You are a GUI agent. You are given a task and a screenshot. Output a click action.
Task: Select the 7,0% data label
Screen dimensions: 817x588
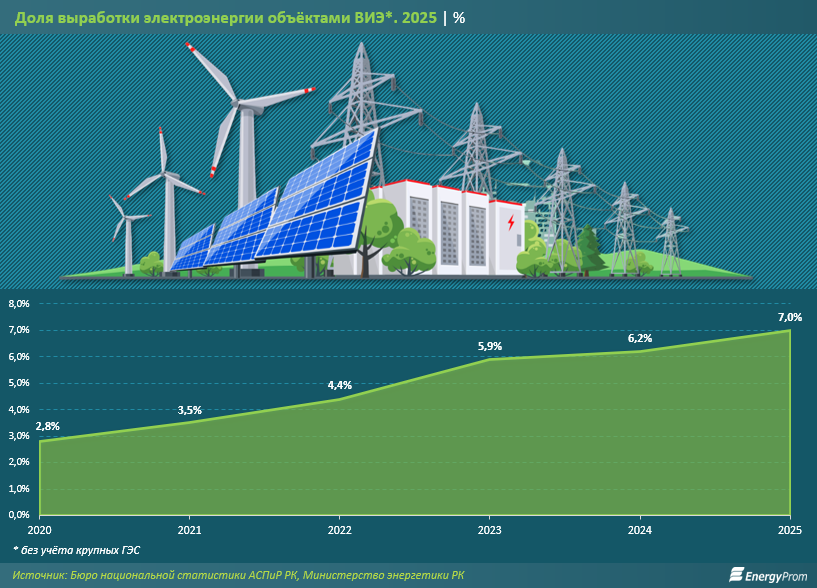tap(788, 317)
